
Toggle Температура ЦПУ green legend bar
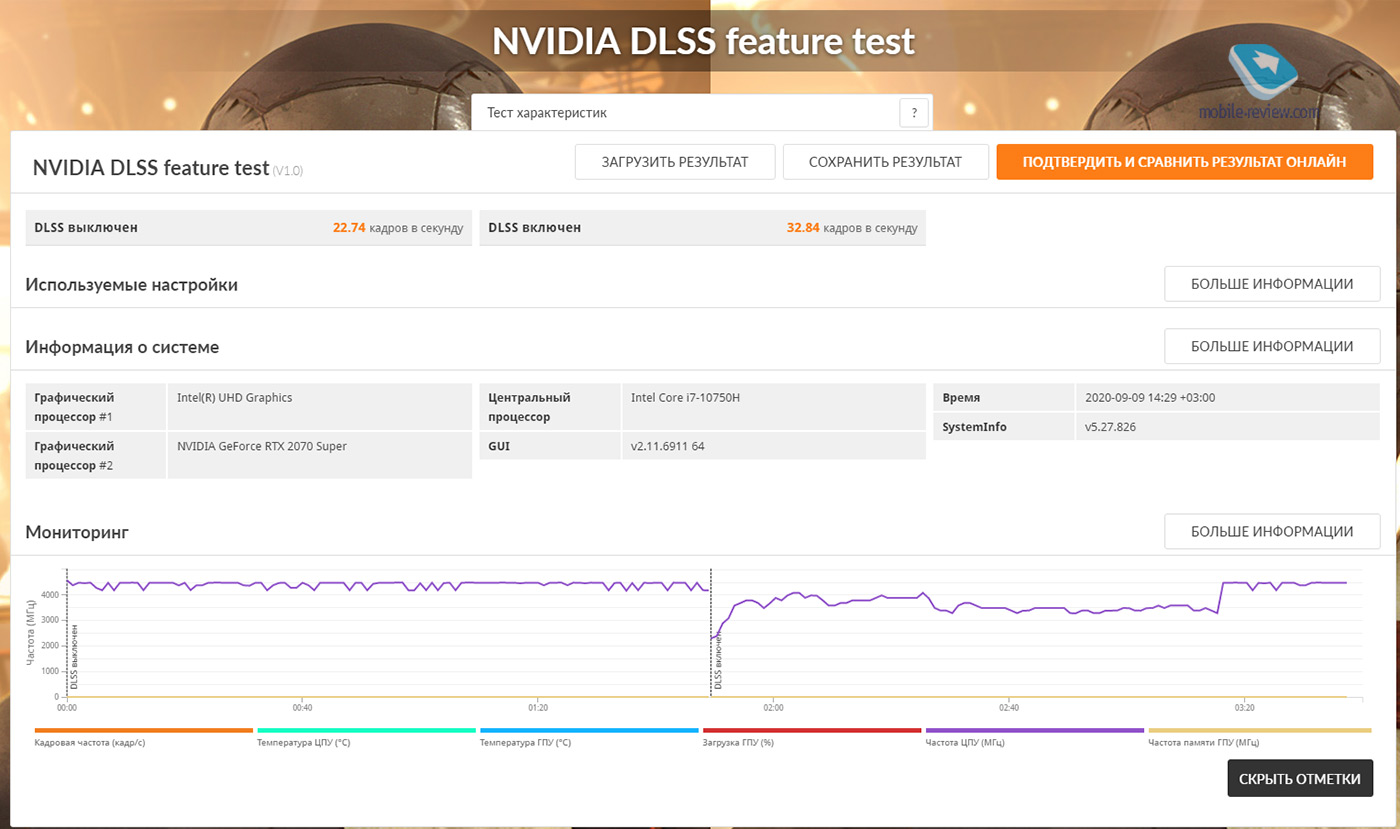(366, 731)
